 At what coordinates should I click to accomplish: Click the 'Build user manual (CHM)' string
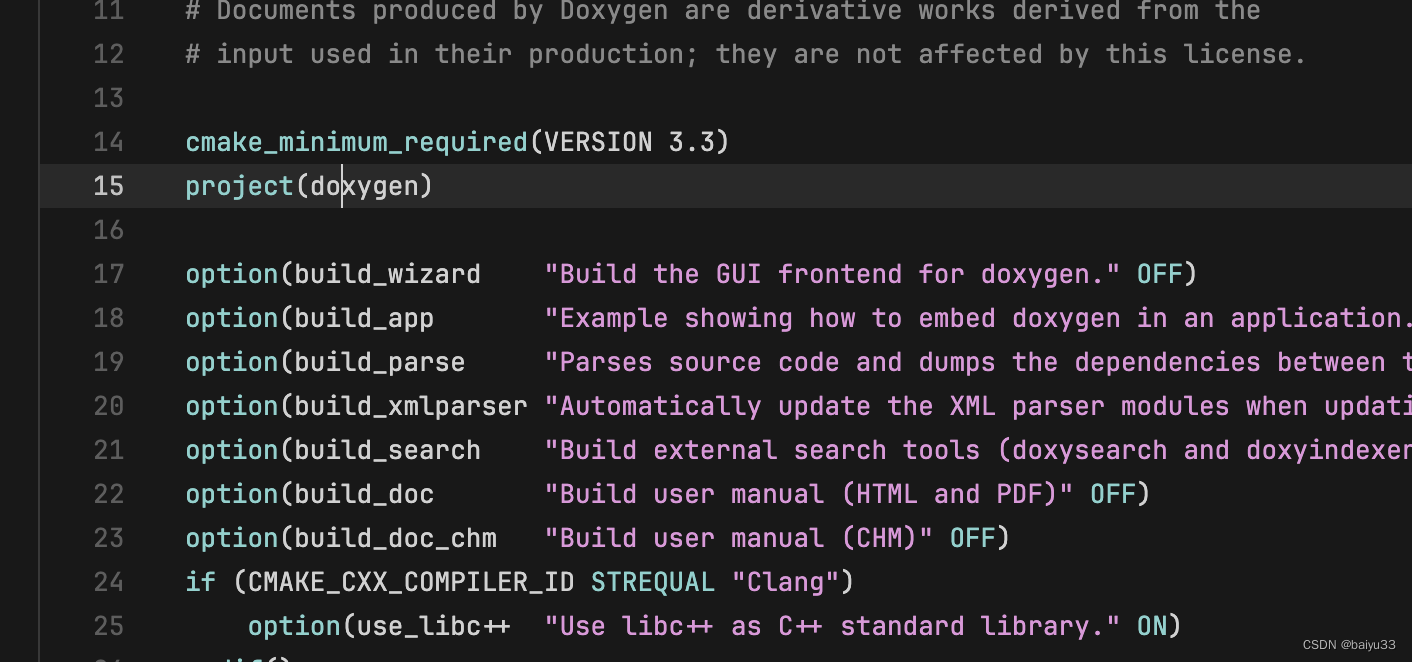(738, 538)
